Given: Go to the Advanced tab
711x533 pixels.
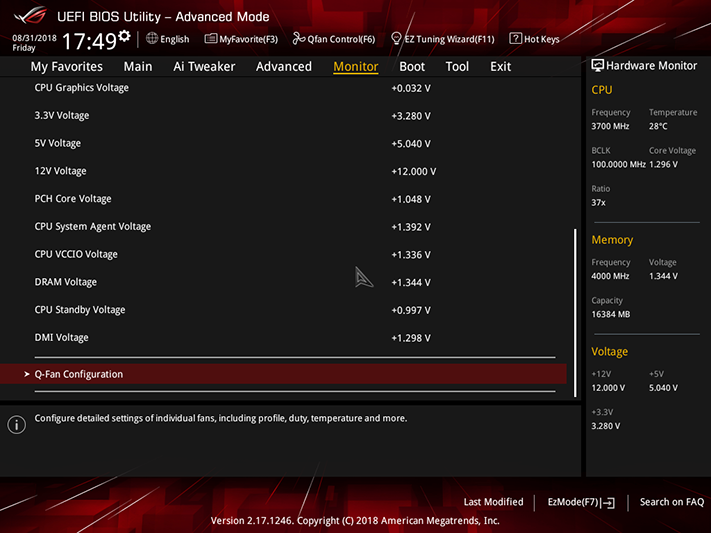Looking at the screenshot, I should tap(284, 66).
